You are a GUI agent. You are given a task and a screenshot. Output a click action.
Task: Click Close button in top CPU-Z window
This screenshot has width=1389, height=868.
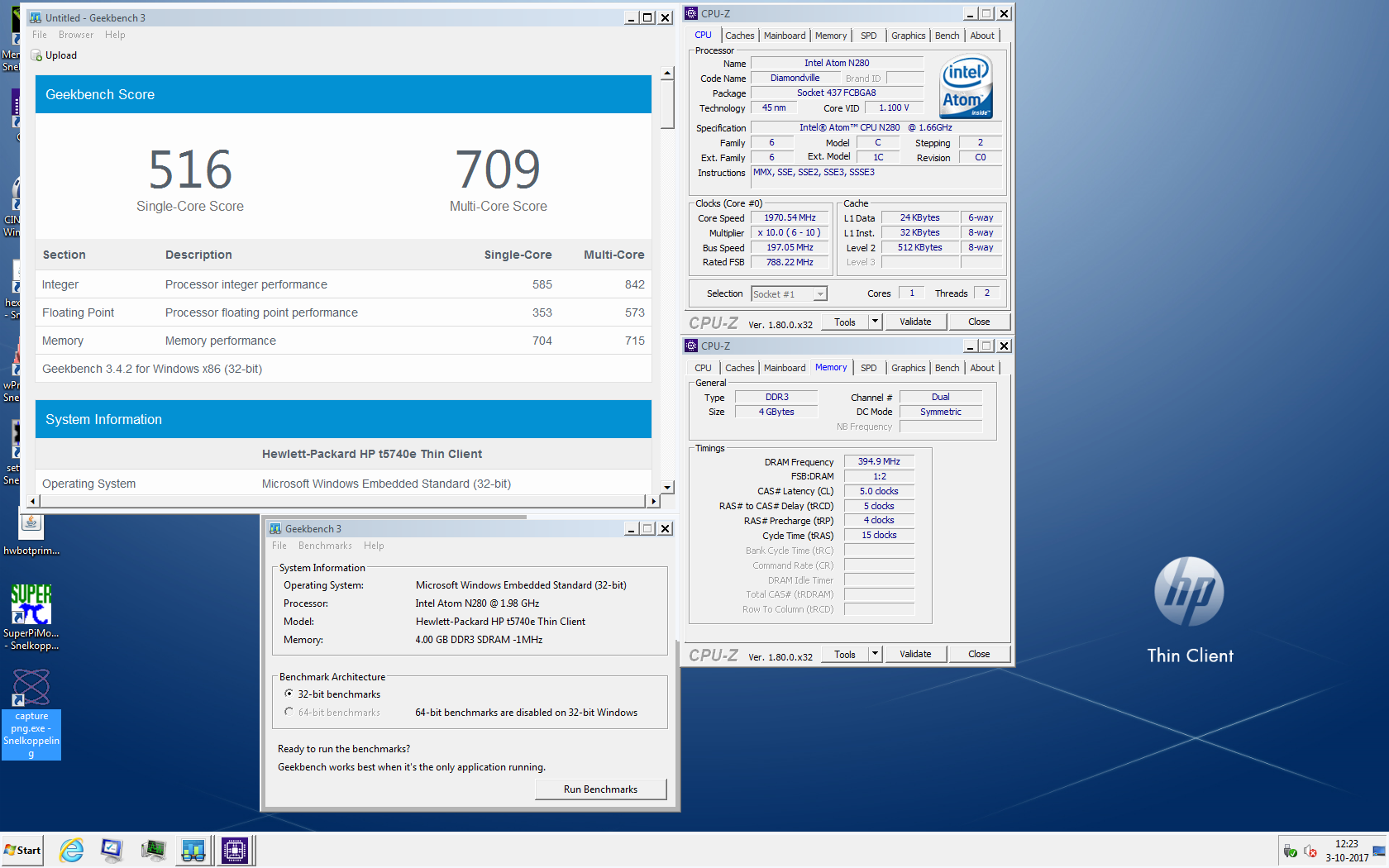point(979,322)
